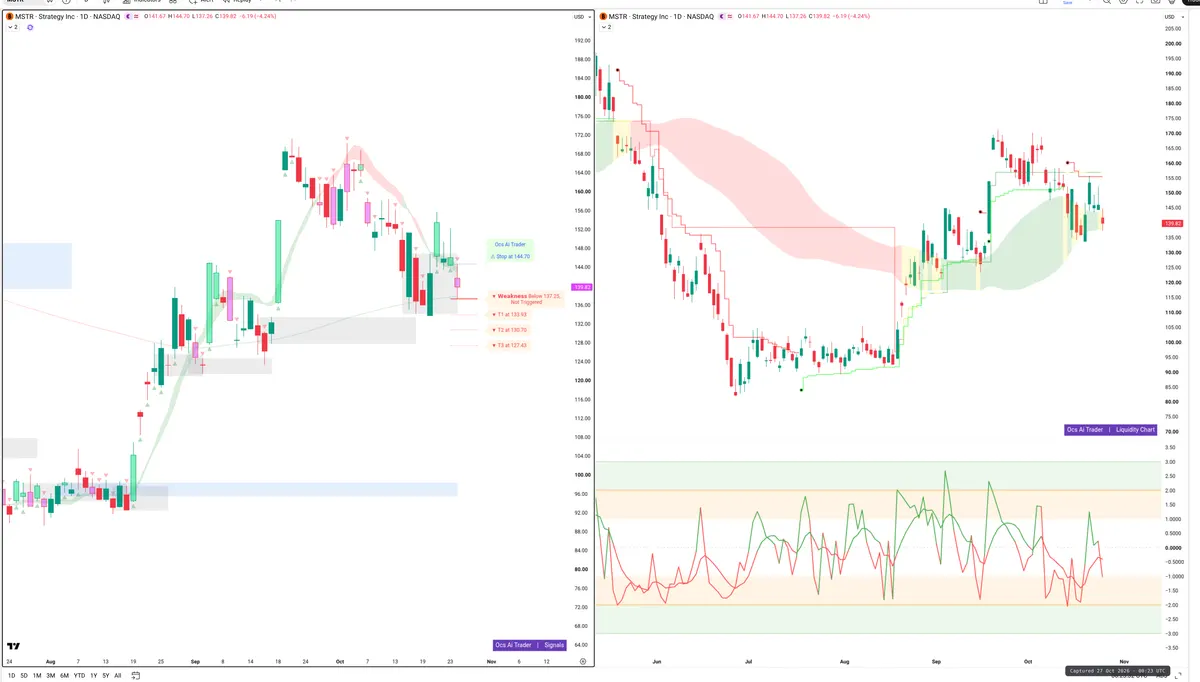Click the TradingView logo in left chart
The height and width of the screenshot is (682, 1200).
(14, 646)
